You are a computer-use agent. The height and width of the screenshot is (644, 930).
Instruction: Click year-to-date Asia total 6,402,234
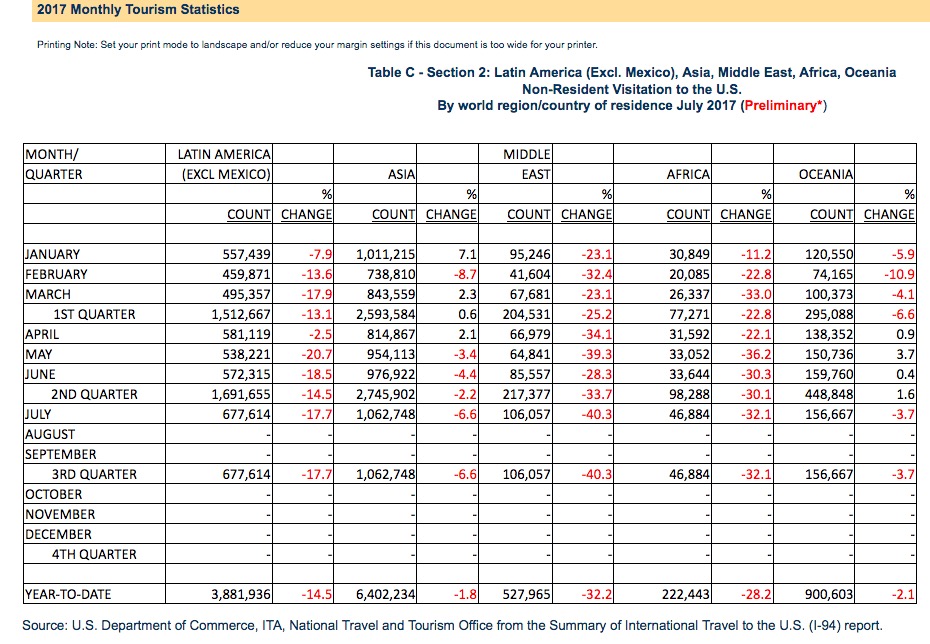pos(386,594)
